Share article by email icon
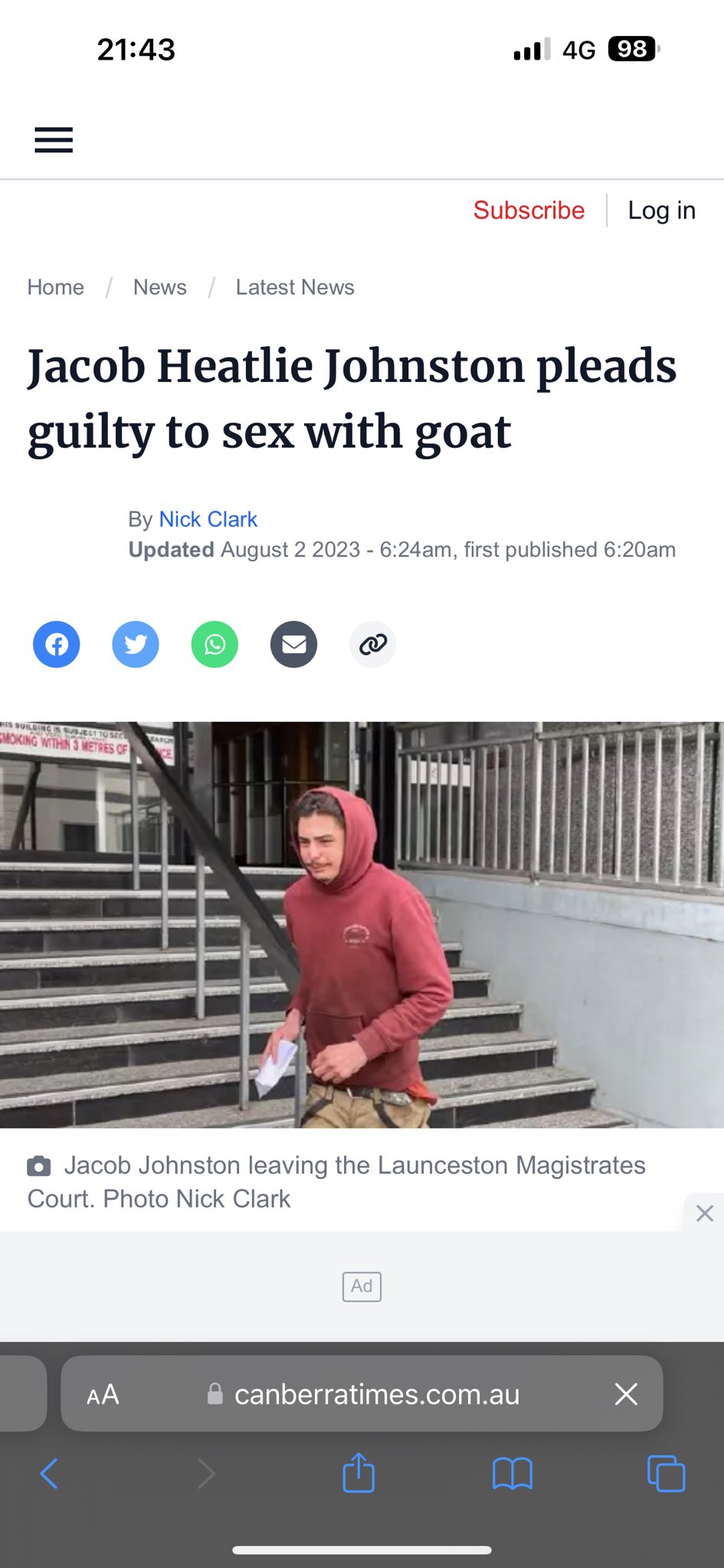Image resolution: width=724 pixels, height=1568 pixels. coord(294,645)
